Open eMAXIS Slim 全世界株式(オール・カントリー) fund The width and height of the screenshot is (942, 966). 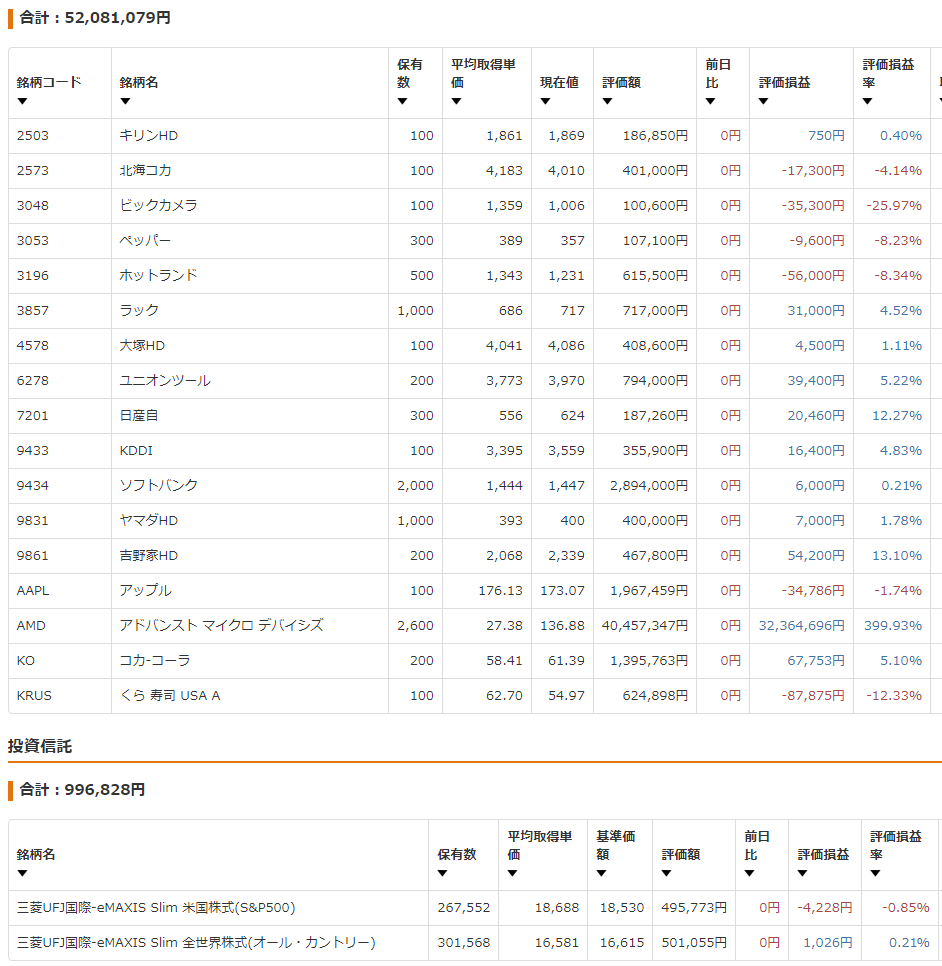coord(196,943)
